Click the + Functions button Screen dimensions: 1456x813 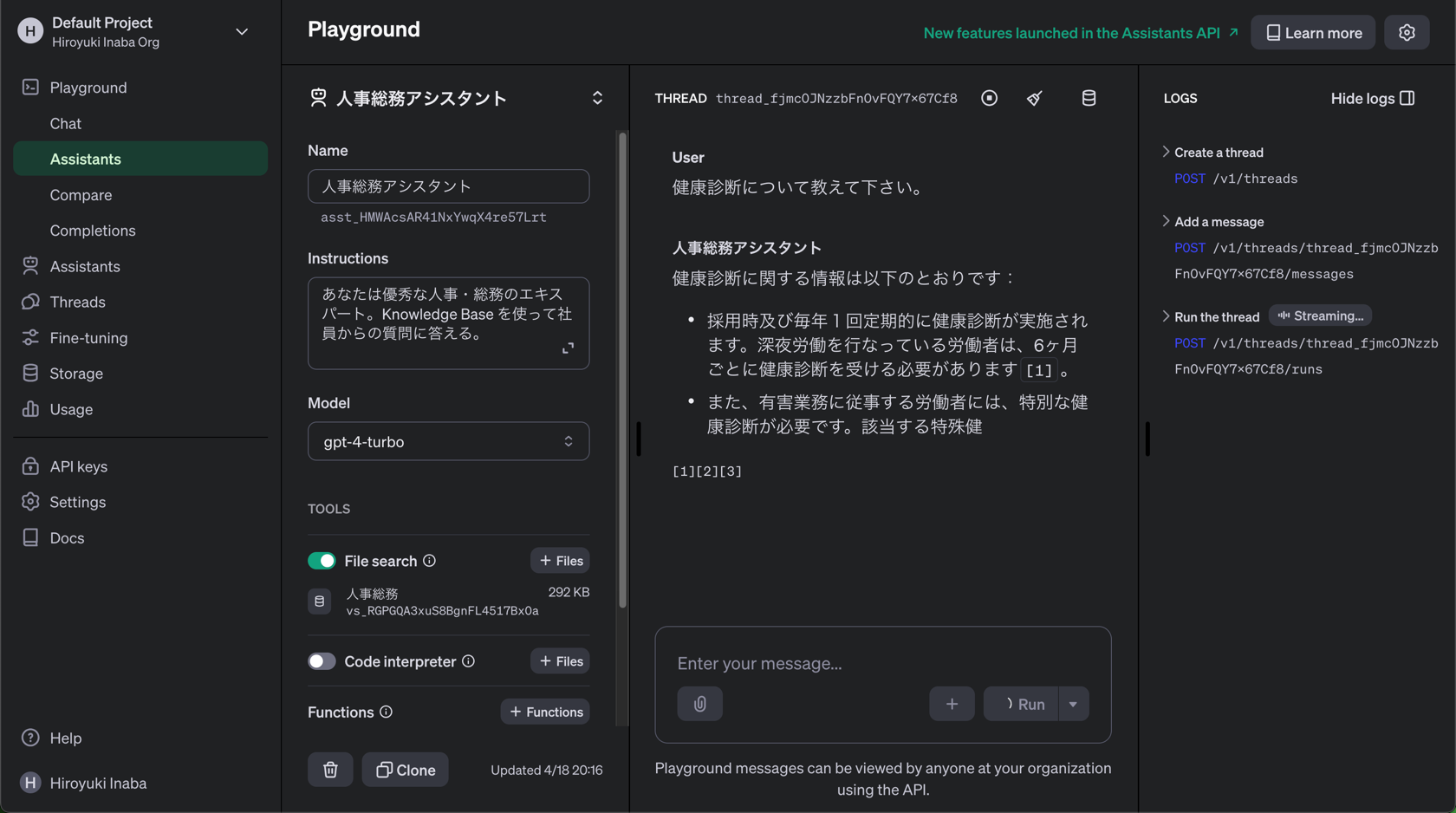point(545,712)
